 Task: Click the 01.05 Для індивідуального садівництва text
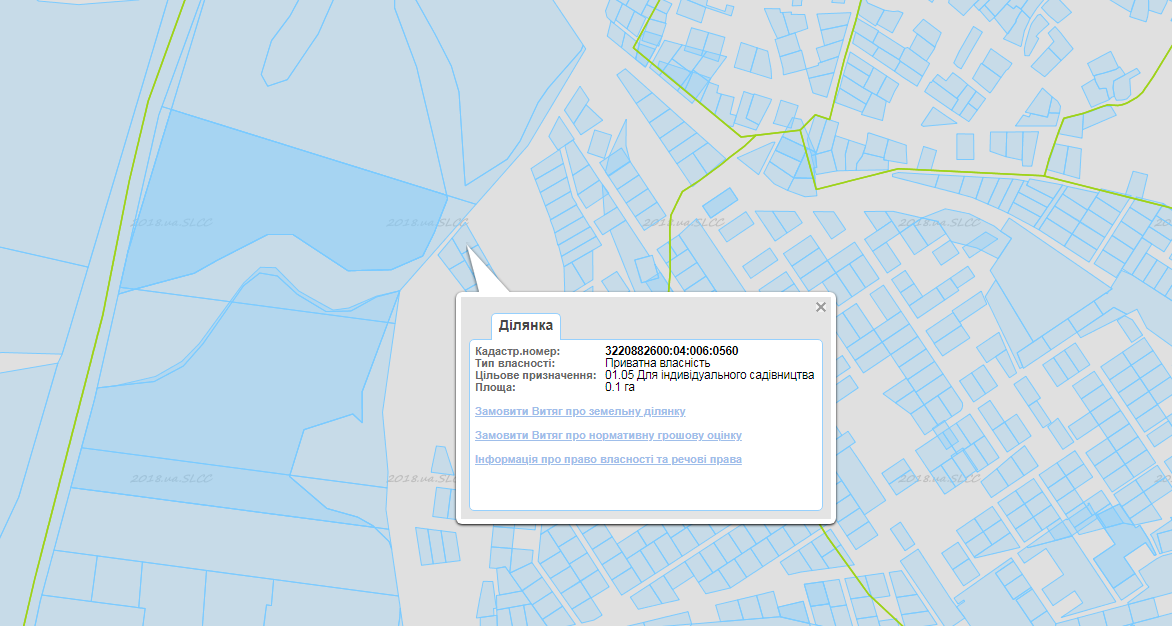[x=709, y=375]
